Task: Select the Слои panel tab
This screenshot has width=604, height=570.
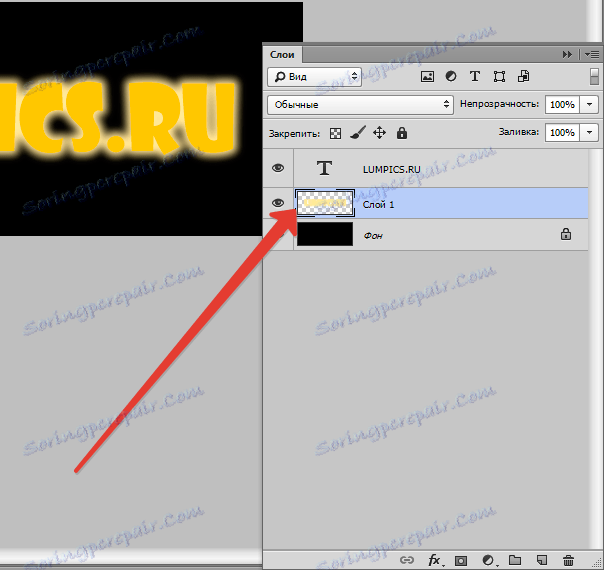Action: coord(282,55)
